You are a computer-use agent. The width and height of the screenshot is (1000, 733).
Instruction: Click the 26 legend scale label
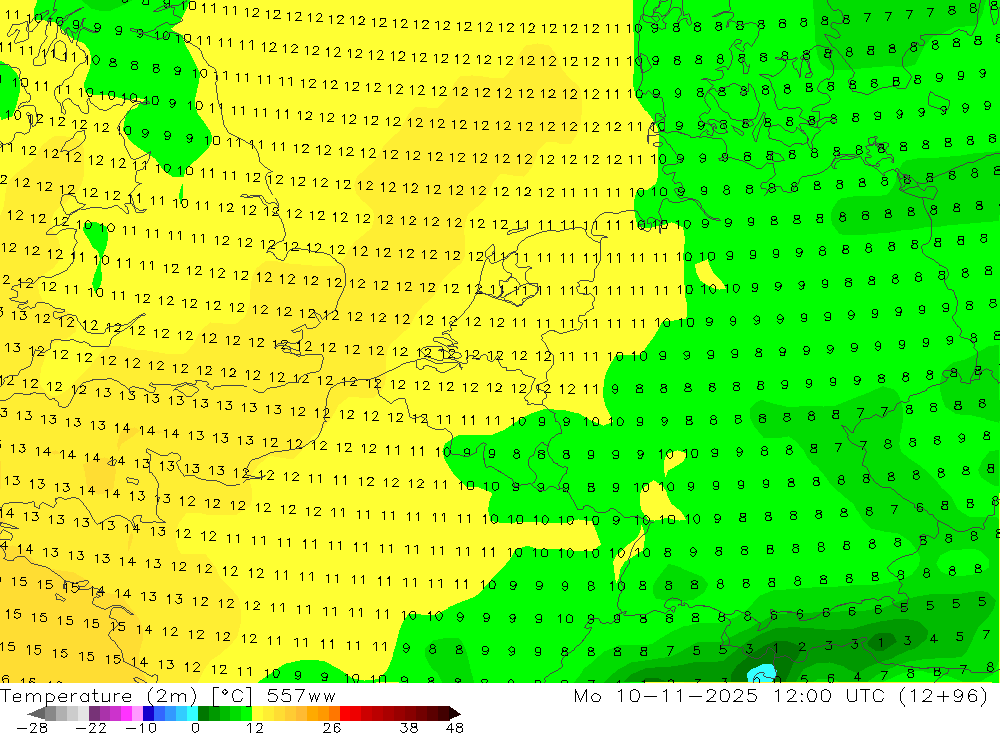[332, 728]
